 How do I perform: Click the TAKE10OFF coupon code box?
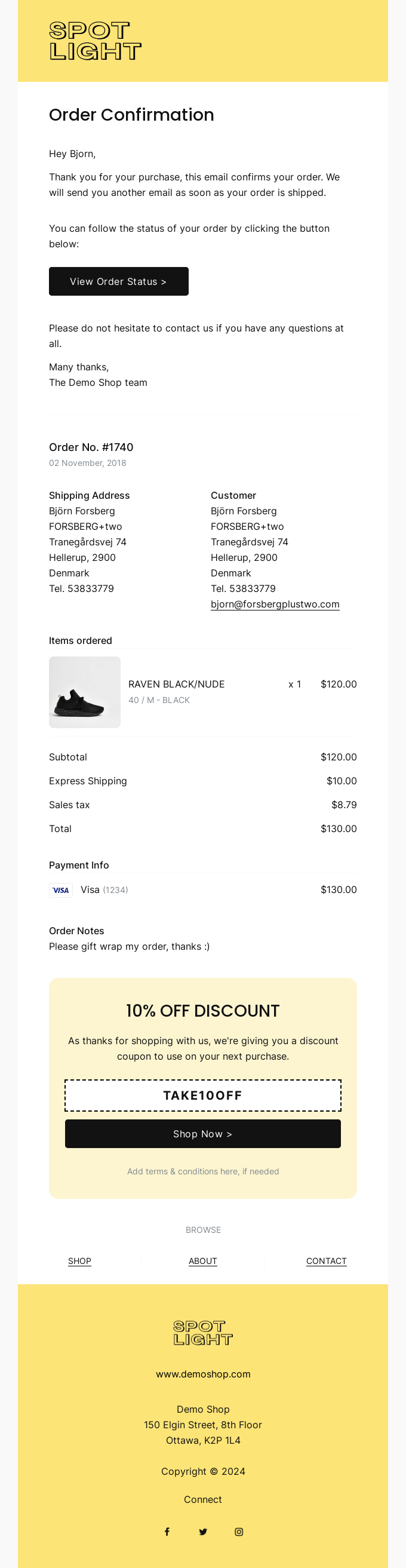tap(202, 1095)
